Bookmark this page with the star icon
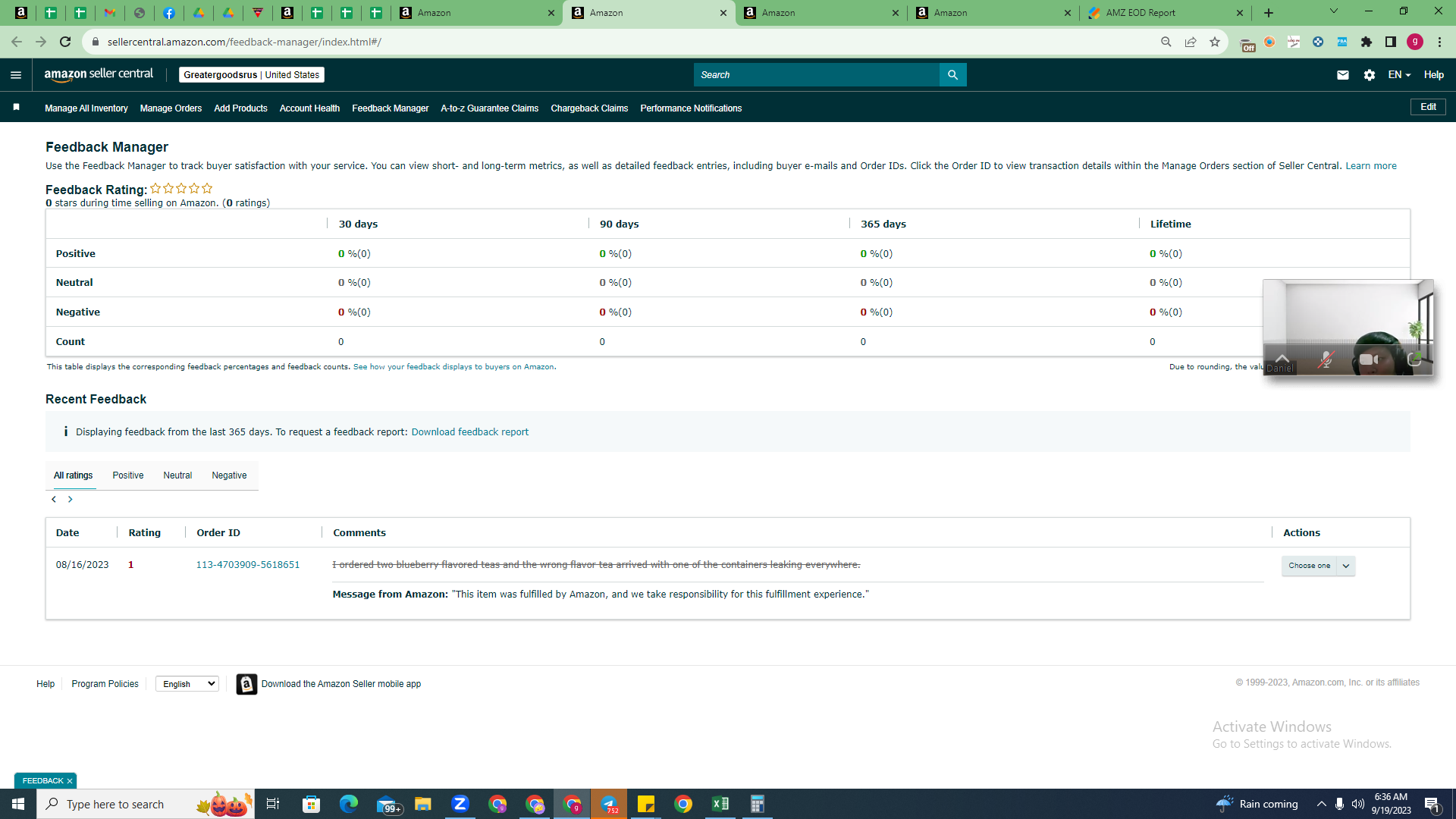Image resolution: width=1456 pixels, height=819 pixels. (x=1215, y=42)
